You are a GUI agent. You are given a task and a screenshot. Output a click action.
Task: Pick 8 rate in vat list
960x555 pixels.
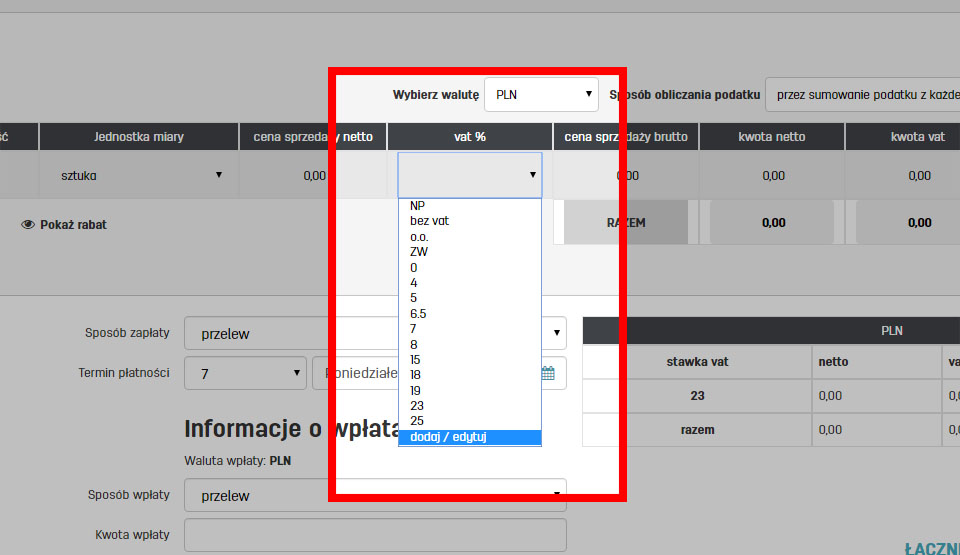(x=470, y=344)
